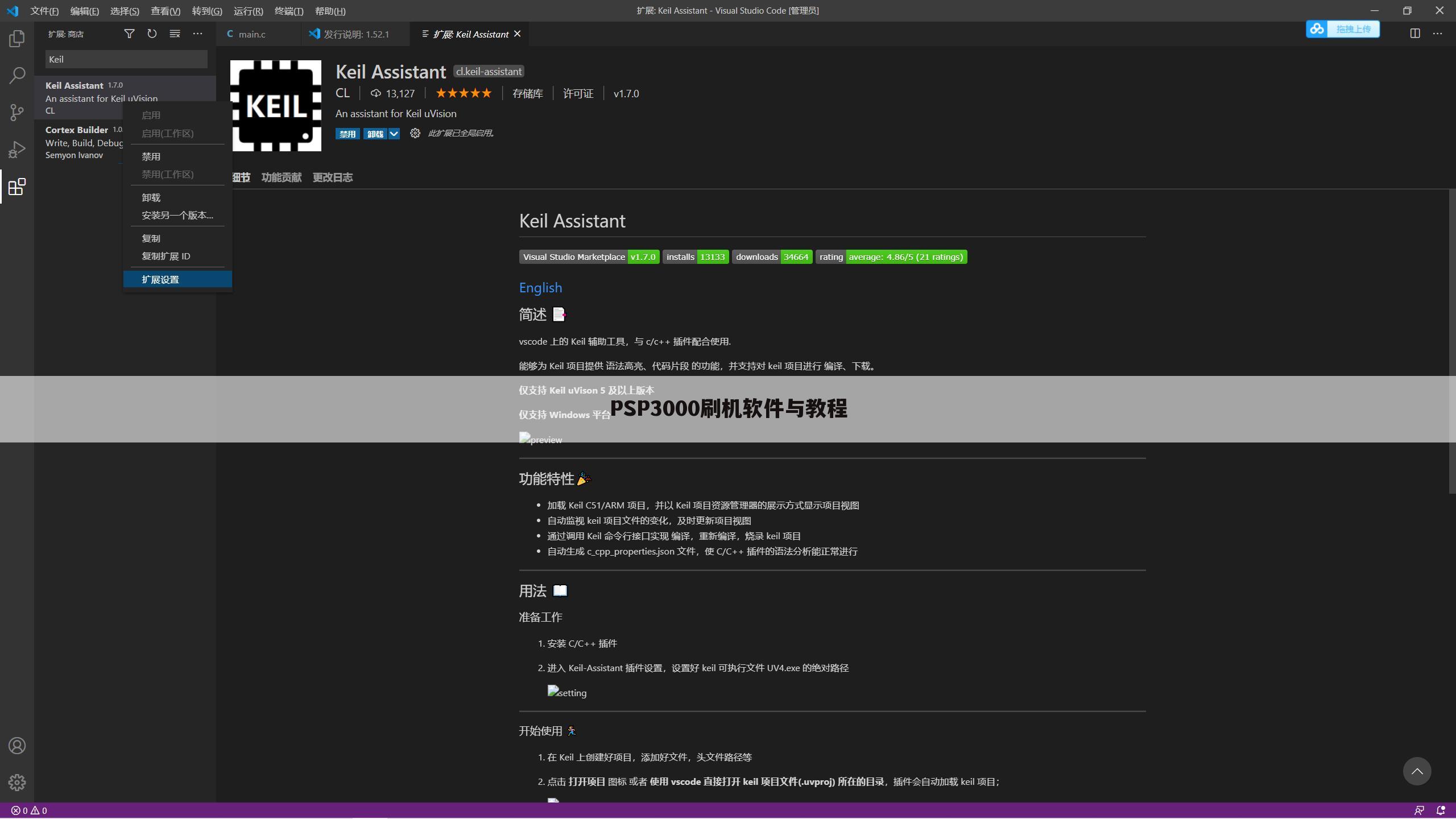The width and height of the screenshot is (1456, 819).
Task: Click the extensions search box containing Keil
Action: [126, 59]
